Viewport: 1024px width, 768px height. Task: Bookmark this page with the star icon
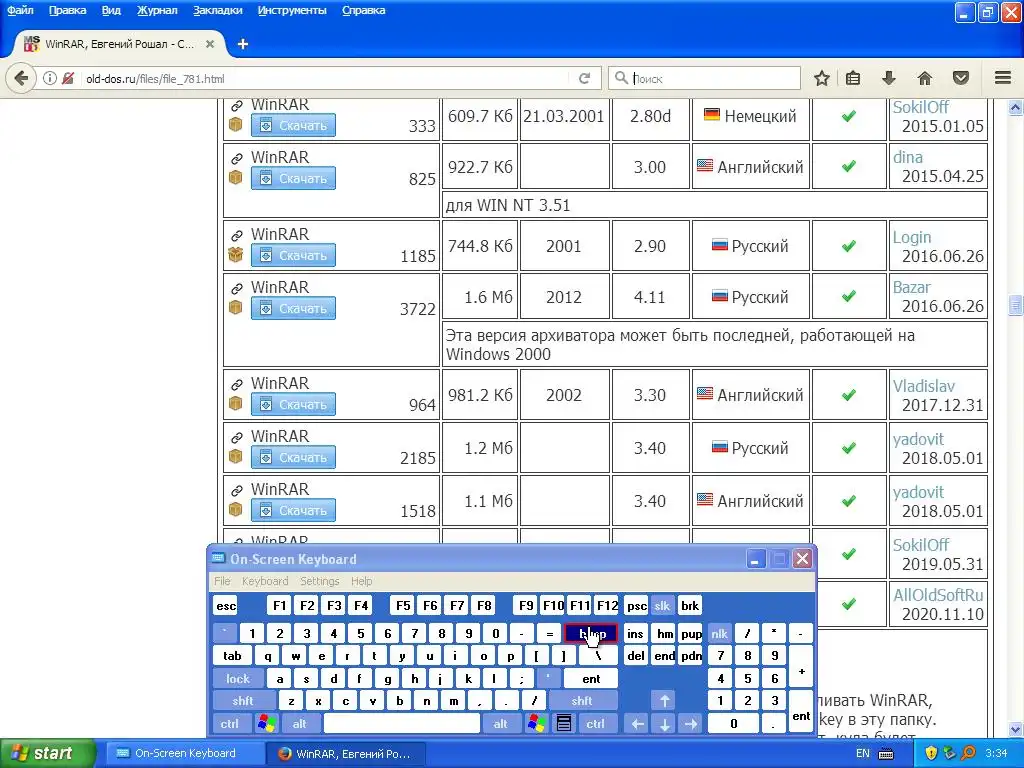(822, 78)
